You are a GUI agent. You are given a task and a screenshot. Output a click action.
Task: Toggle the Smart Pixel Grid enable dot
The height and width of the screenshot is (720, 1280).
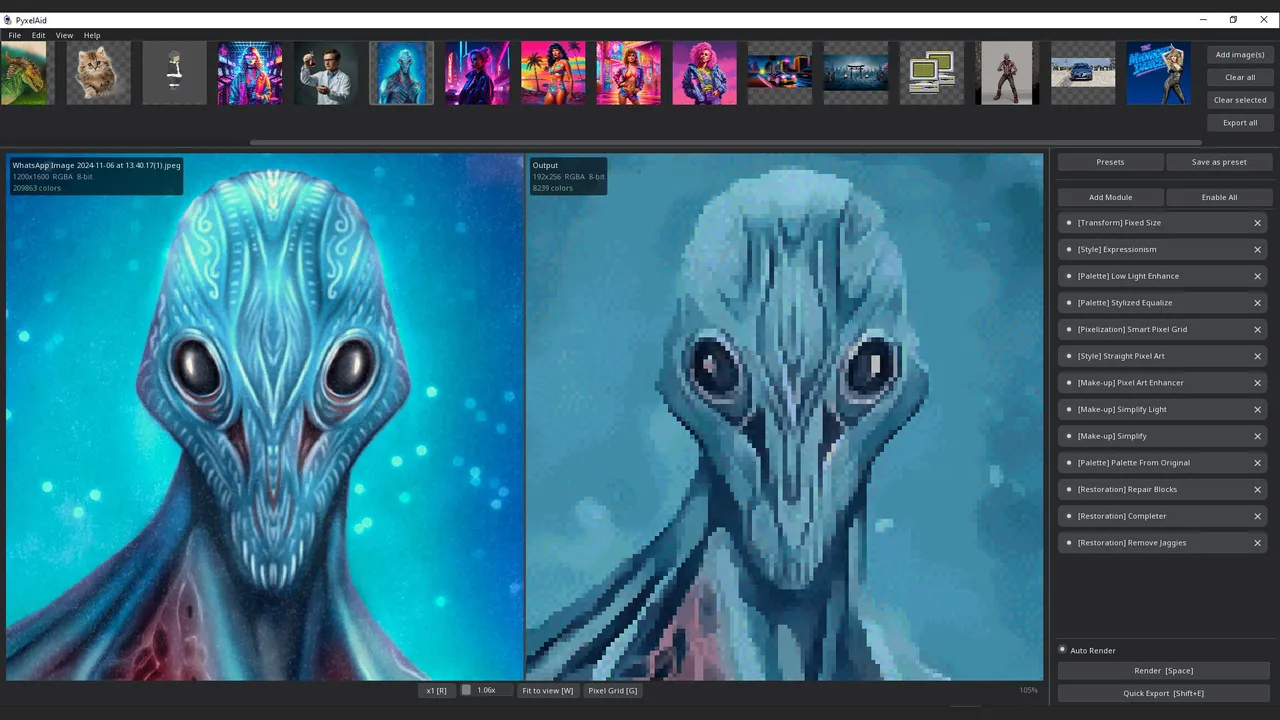(x=1069, y=329)
